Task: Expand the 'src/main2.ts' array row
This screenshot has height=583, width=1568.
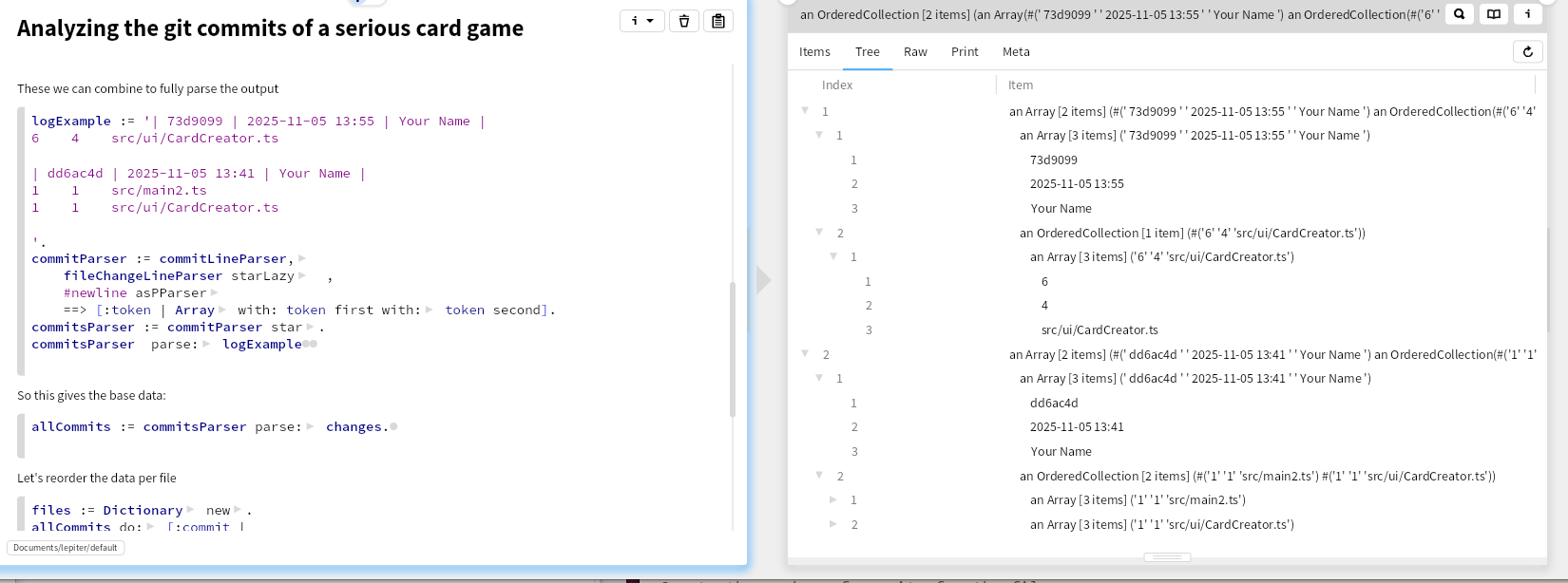Action: [x=833, y=499]
